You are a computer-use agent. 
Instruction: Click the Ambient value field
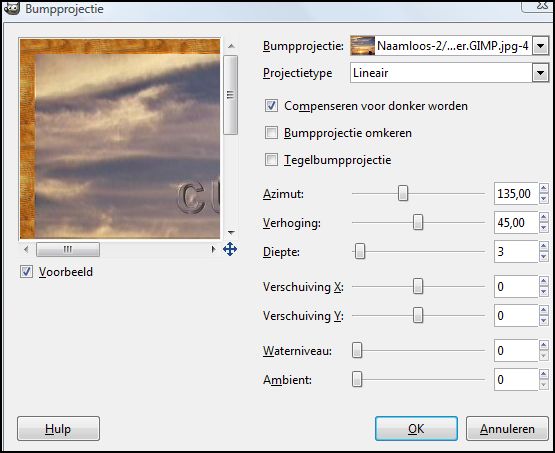516,379
